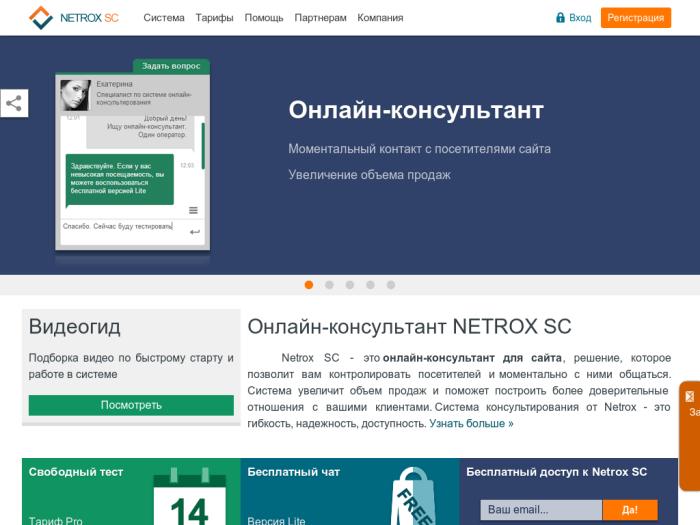Open the Партнерам menu item

pos(321,18)
